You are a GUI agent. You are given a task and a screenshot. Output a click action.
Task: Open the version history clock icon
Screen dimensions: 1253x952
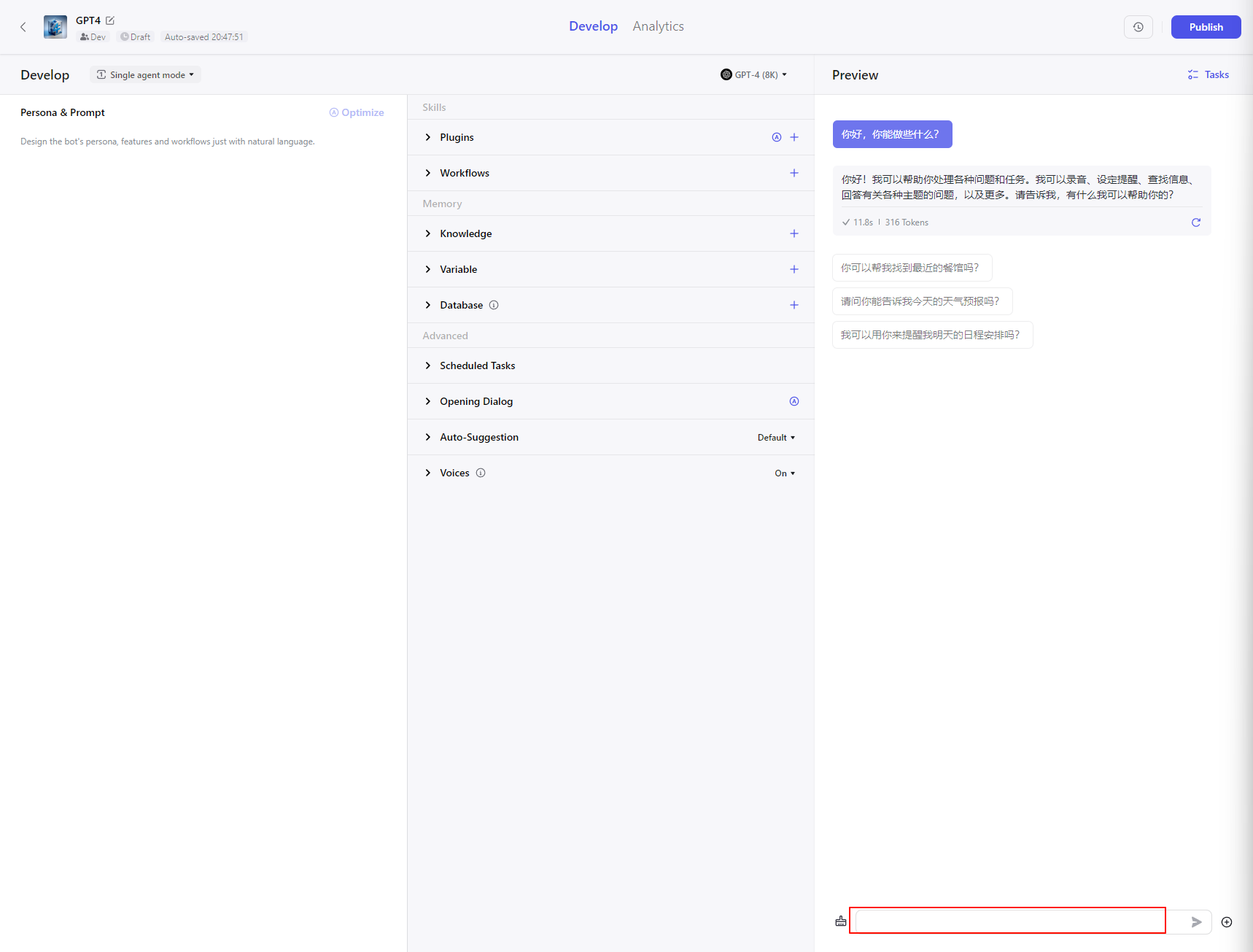point(1138,27)
